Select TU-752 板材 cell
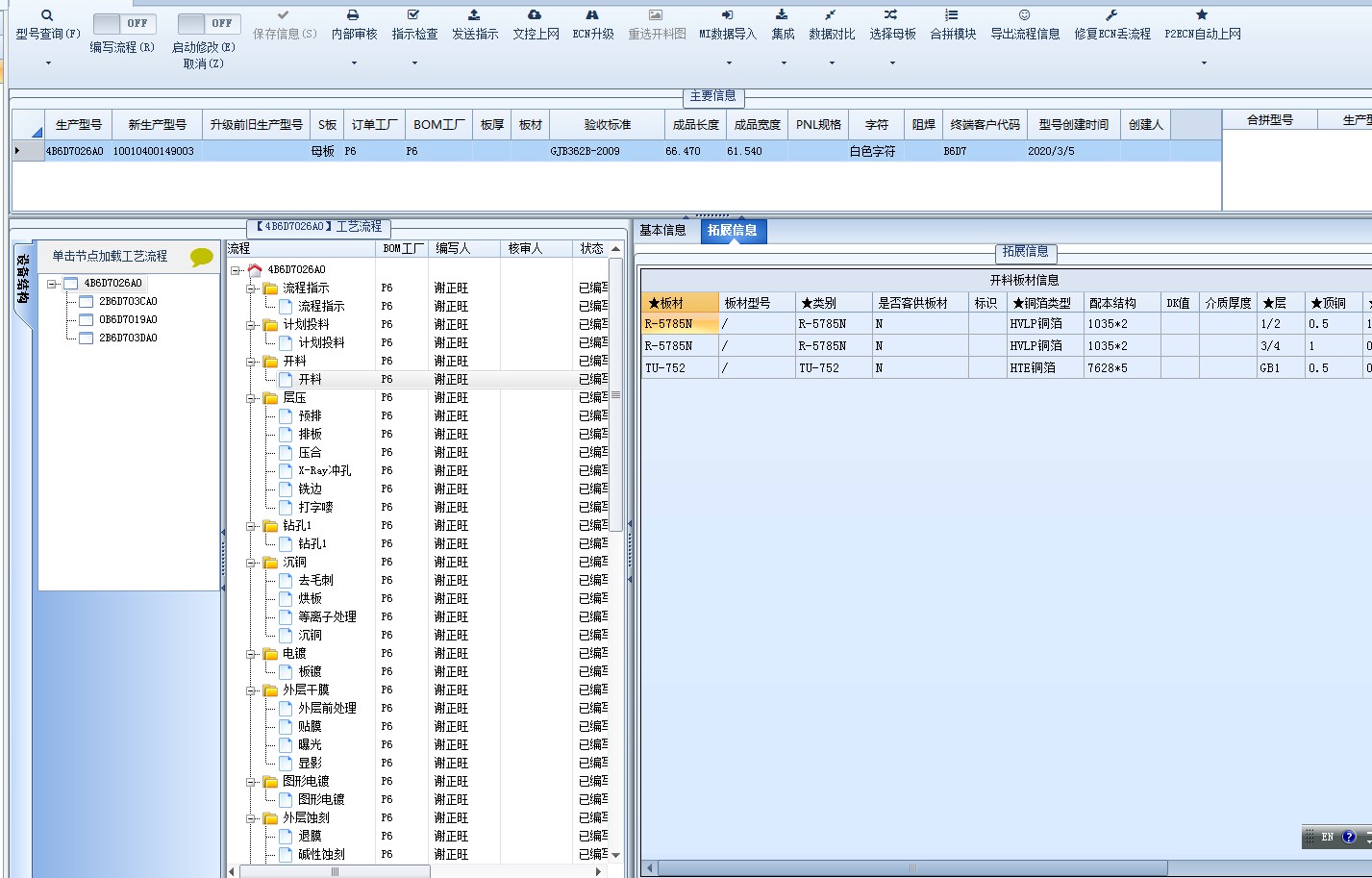1372x878 pixels. pos(680,368)
